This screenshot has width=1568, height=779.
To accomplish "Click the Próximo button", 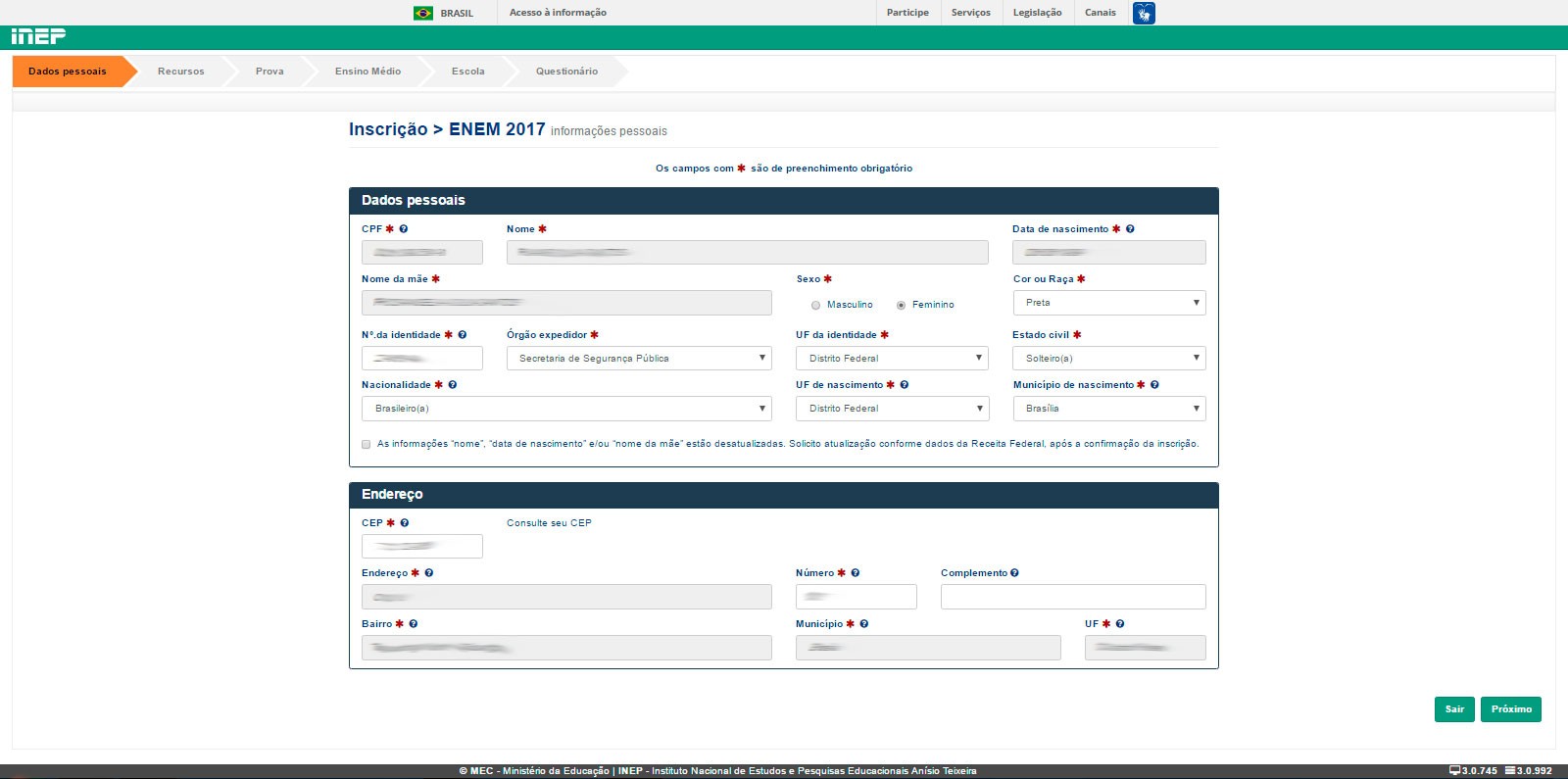I will (1511, 709).
